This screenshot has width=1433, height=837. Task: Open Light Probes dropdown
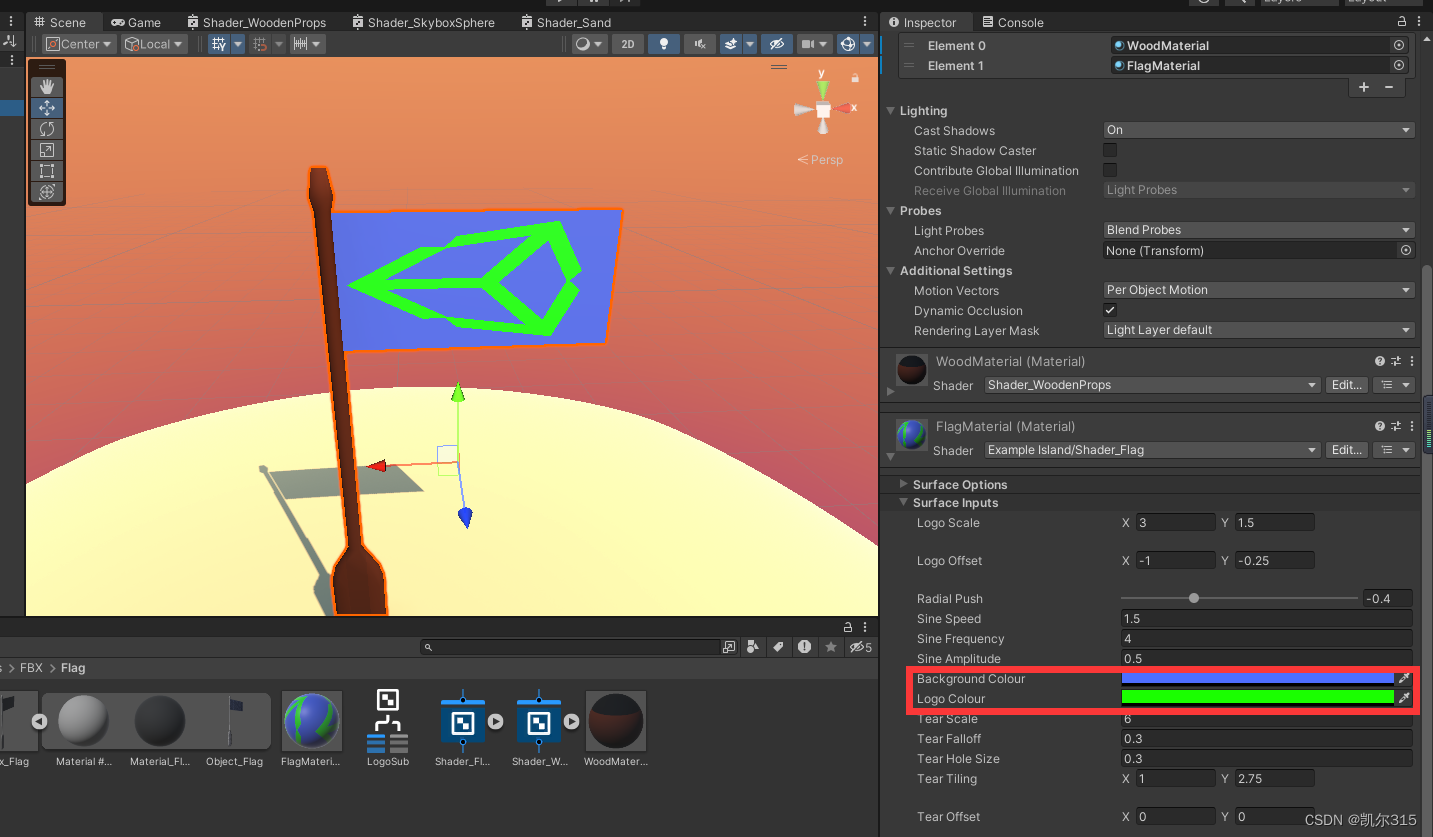click(1258, 230)
